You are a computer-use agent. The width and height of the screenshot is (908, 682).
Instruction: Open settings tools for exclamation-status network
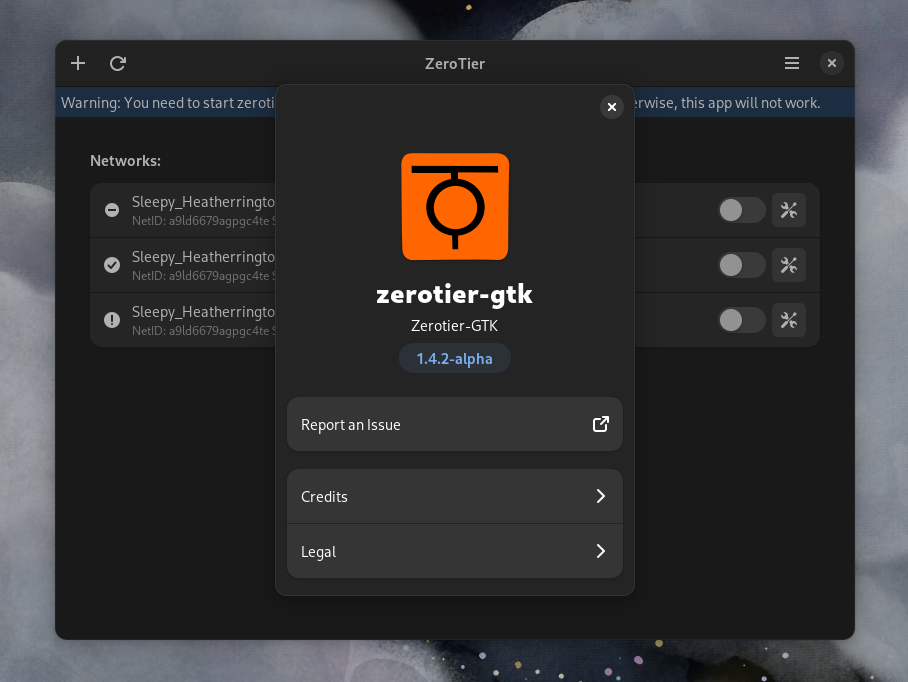[789, 320]
